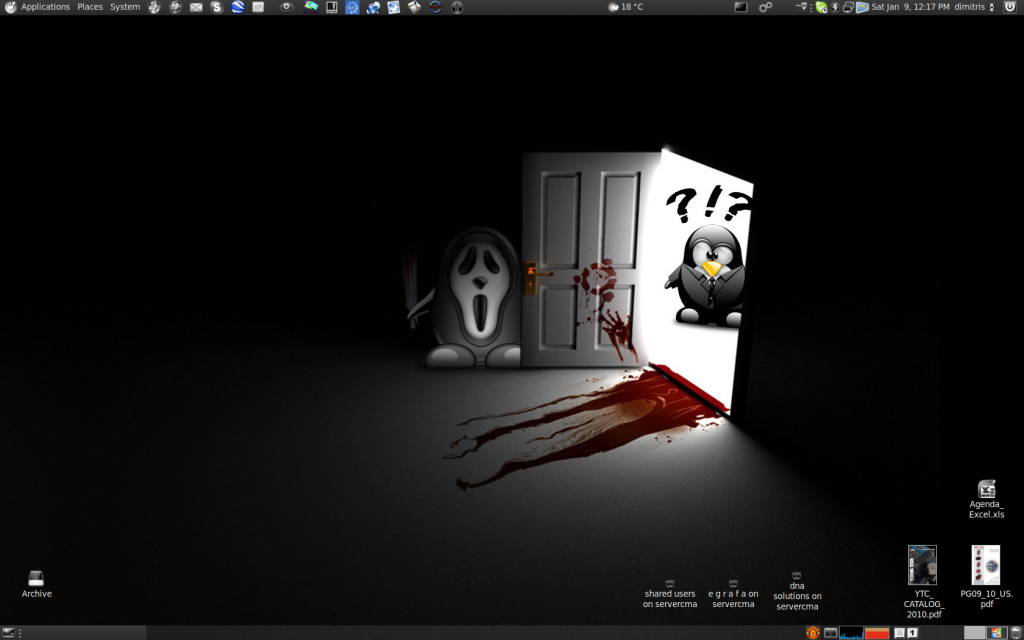Open the red-orange usage graph applet
Image resolution: width=1024 pixels, height=640 pixels.
click(877, 633)
